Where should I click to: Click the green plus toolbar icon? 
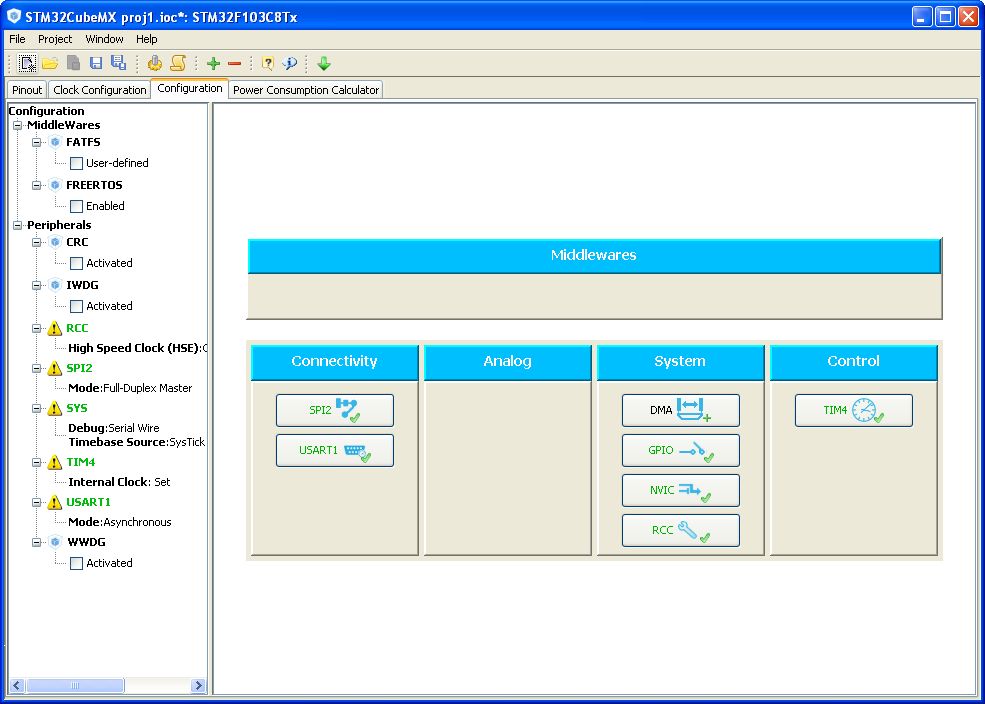pyautogui.click(x=214, y=63)
